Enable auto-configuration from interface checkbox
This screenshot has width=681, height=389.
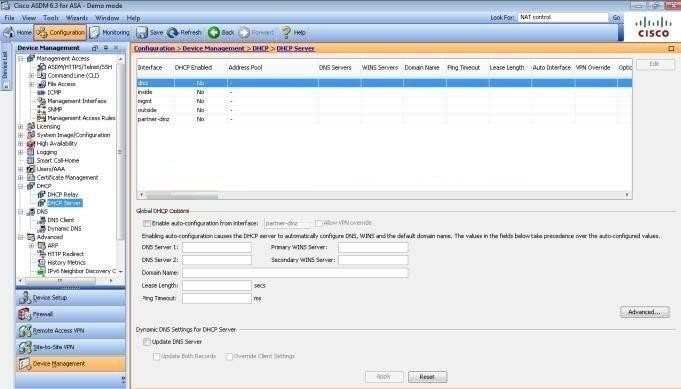[147, 223]
